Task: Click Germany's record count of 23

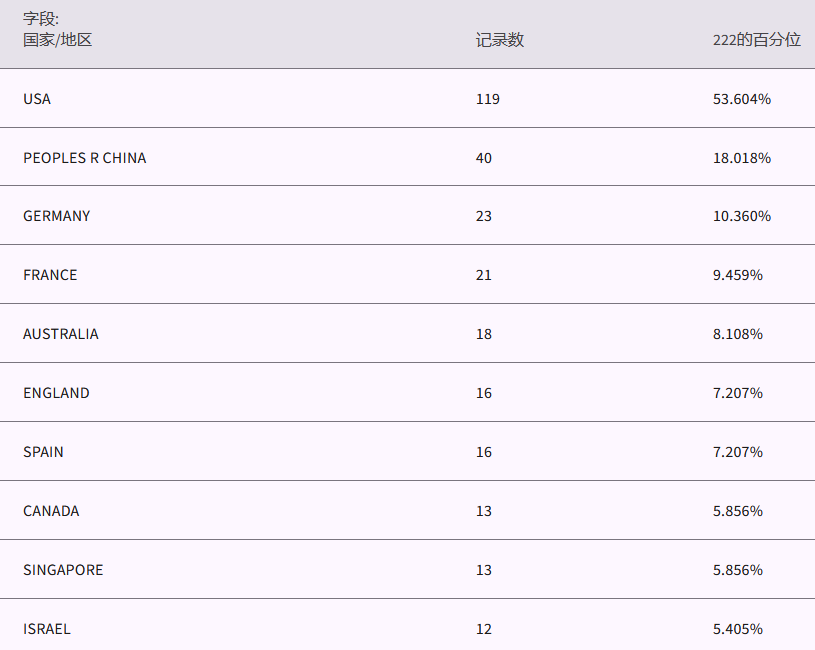Action: click(484, 216)
